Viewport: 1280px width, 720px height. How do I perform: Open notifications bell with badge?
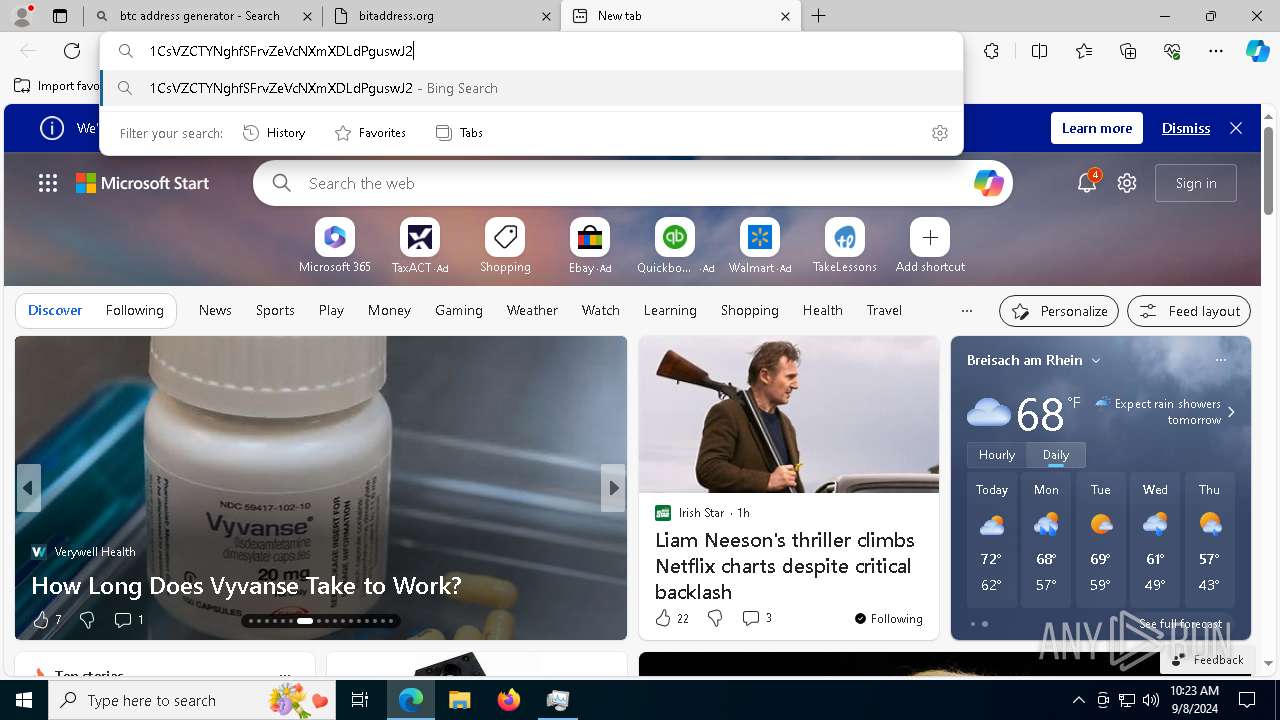[1086, 183]
